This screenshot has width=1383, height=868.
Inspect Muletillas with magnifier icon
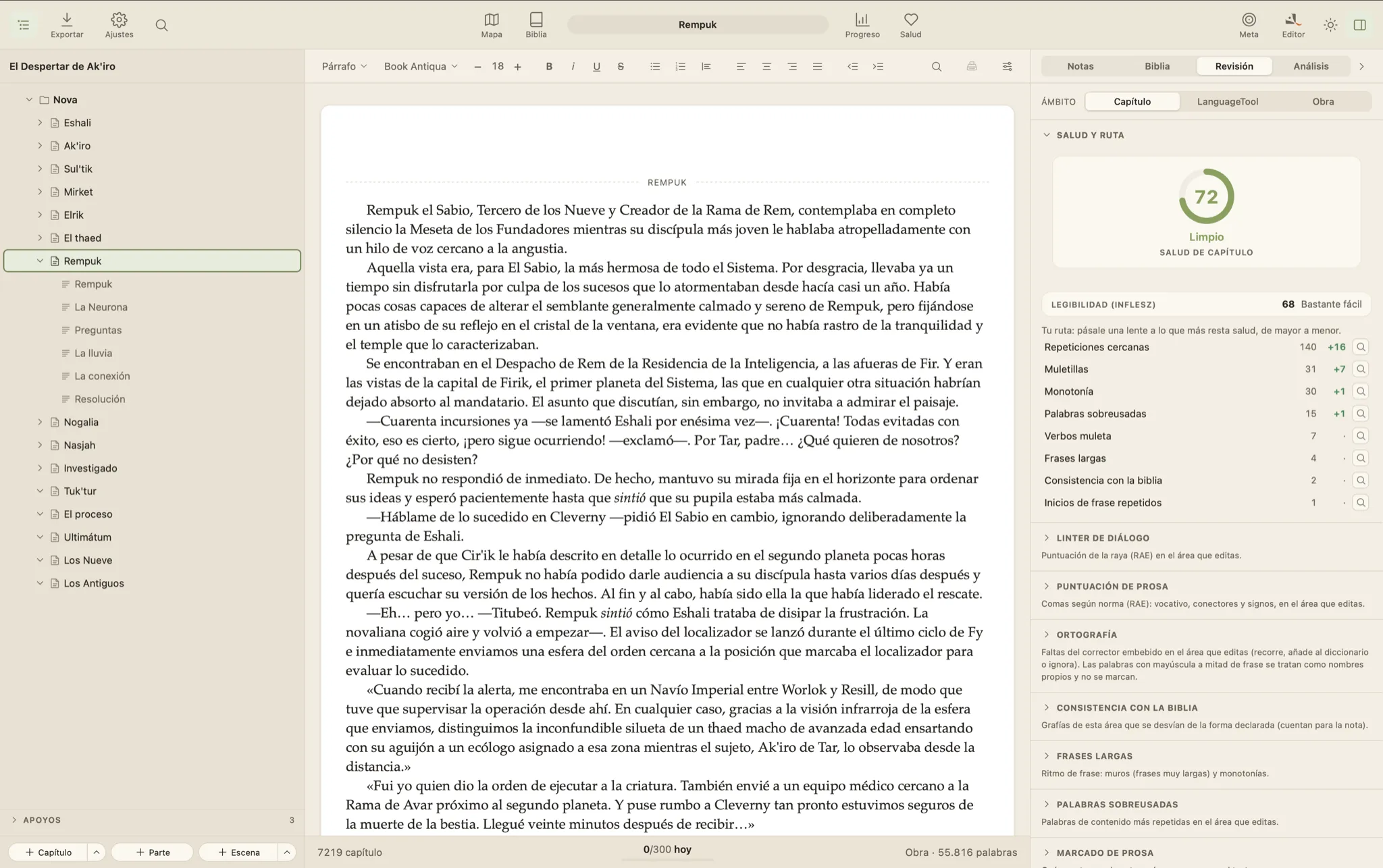click(x=1361, y=369)
